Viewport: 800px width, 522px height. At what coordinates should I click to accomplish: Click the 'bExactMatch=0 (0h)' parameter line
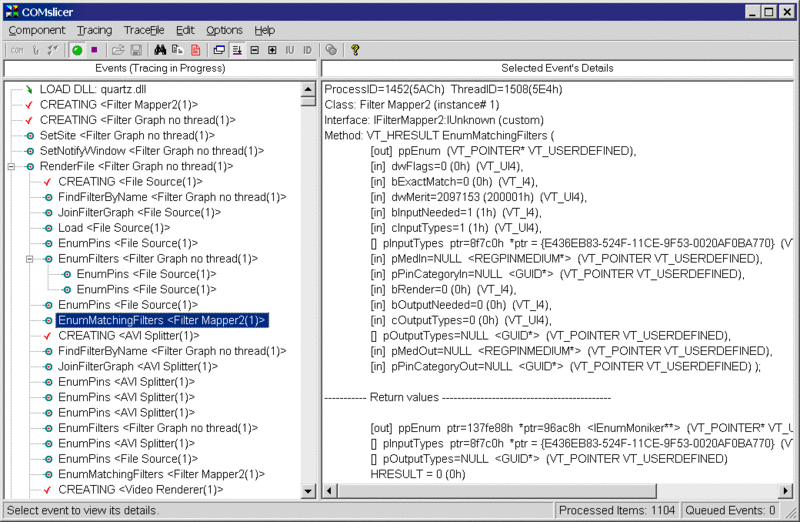454,182
